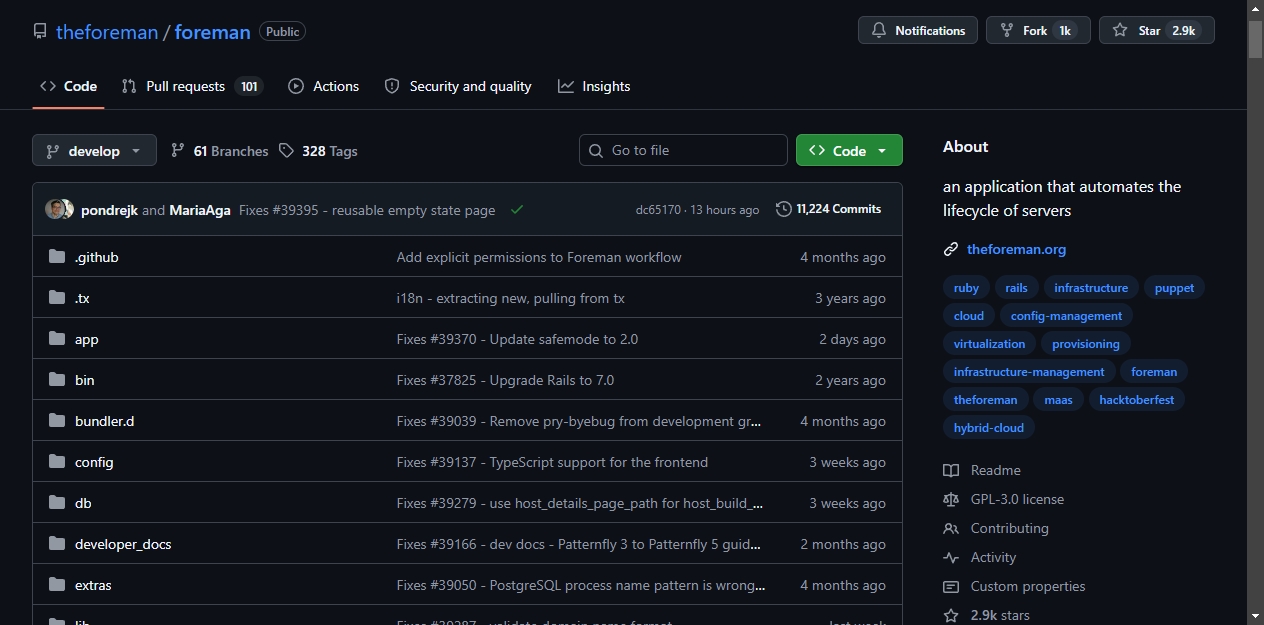The image size is (1264, 625).
Task: Click the tag icon beside 328 Tags
Action: tap(287, 150)
